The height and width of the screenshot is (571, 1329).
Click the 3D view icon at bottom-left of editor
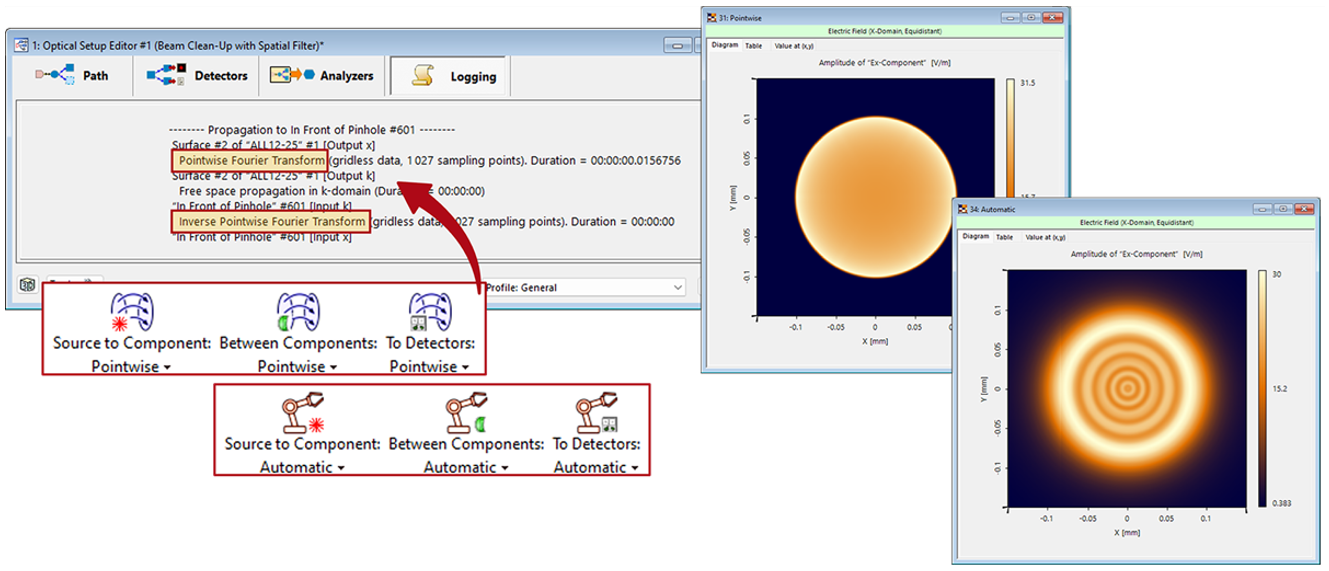coord(27,286)
